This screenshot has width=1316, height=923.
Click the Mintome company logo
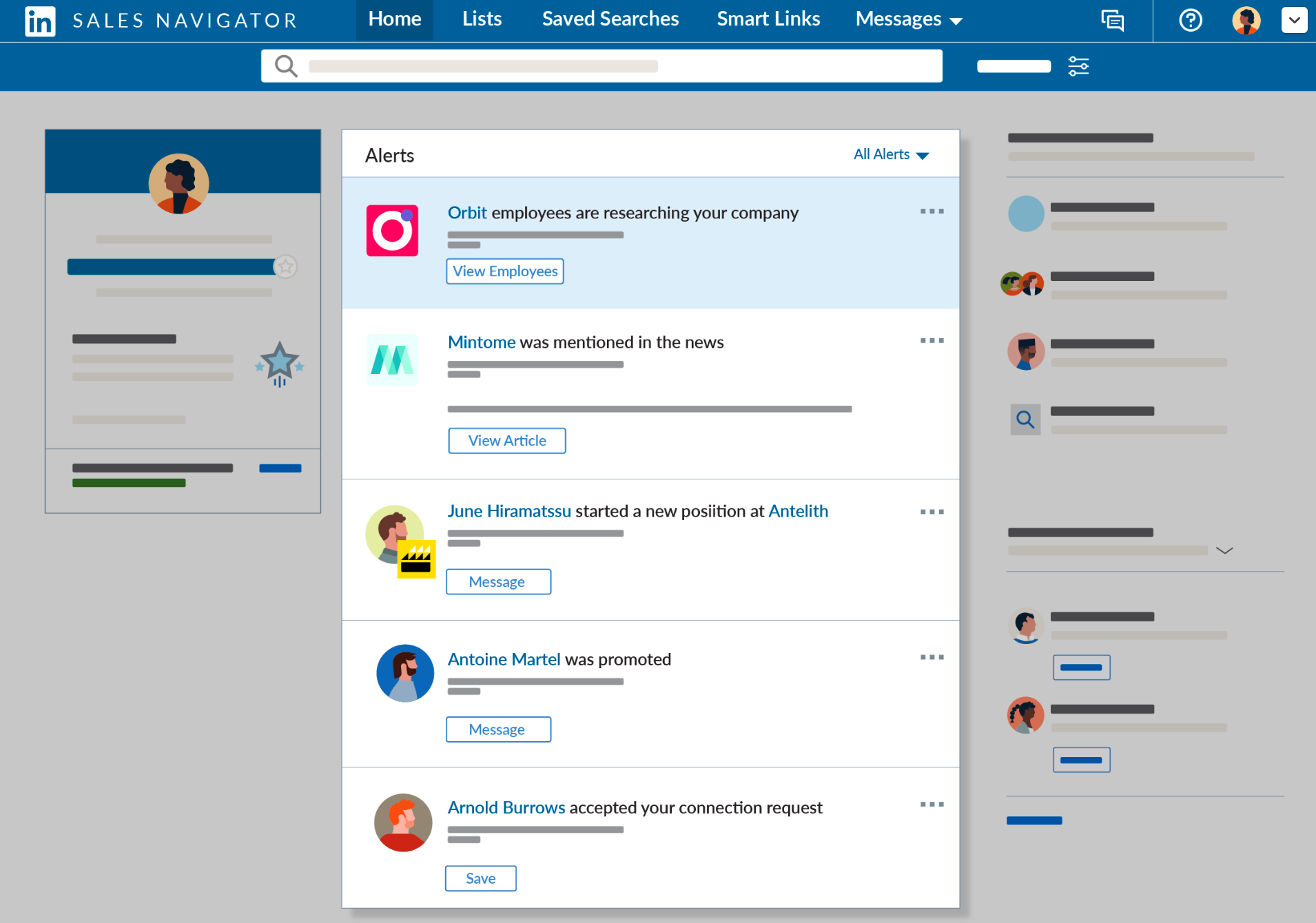coord(392,360)
